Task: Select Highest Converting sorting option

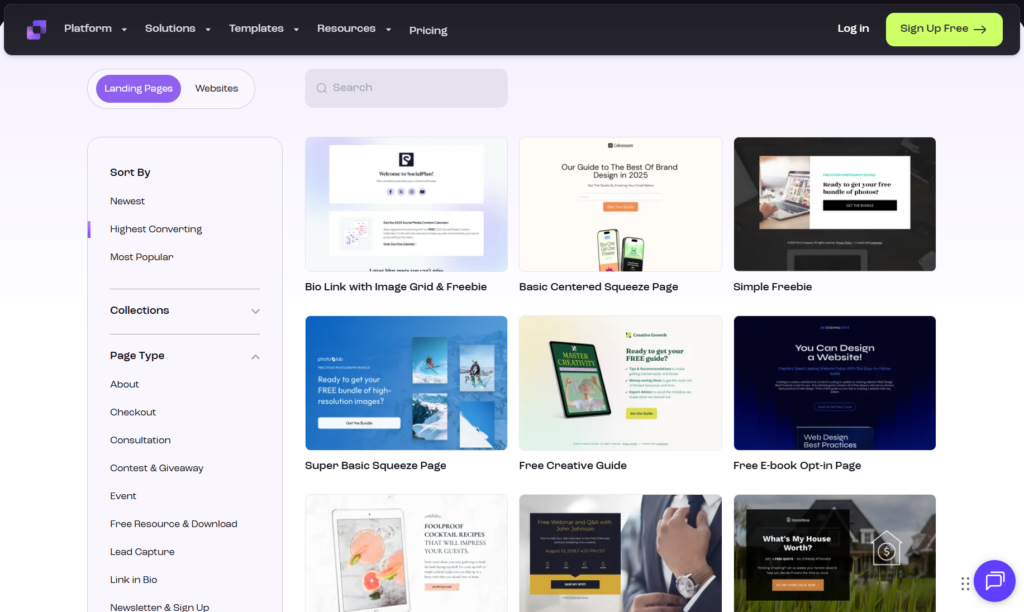Action: 156,228
